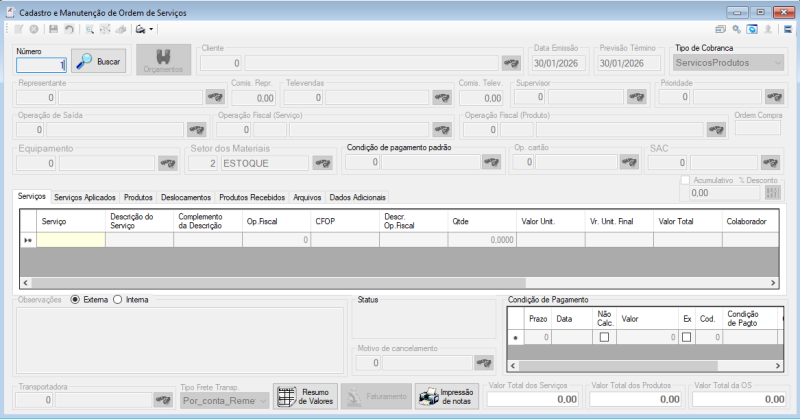800x419 pixels.
Task: Click the Buscar button
Action: [98, 61]
